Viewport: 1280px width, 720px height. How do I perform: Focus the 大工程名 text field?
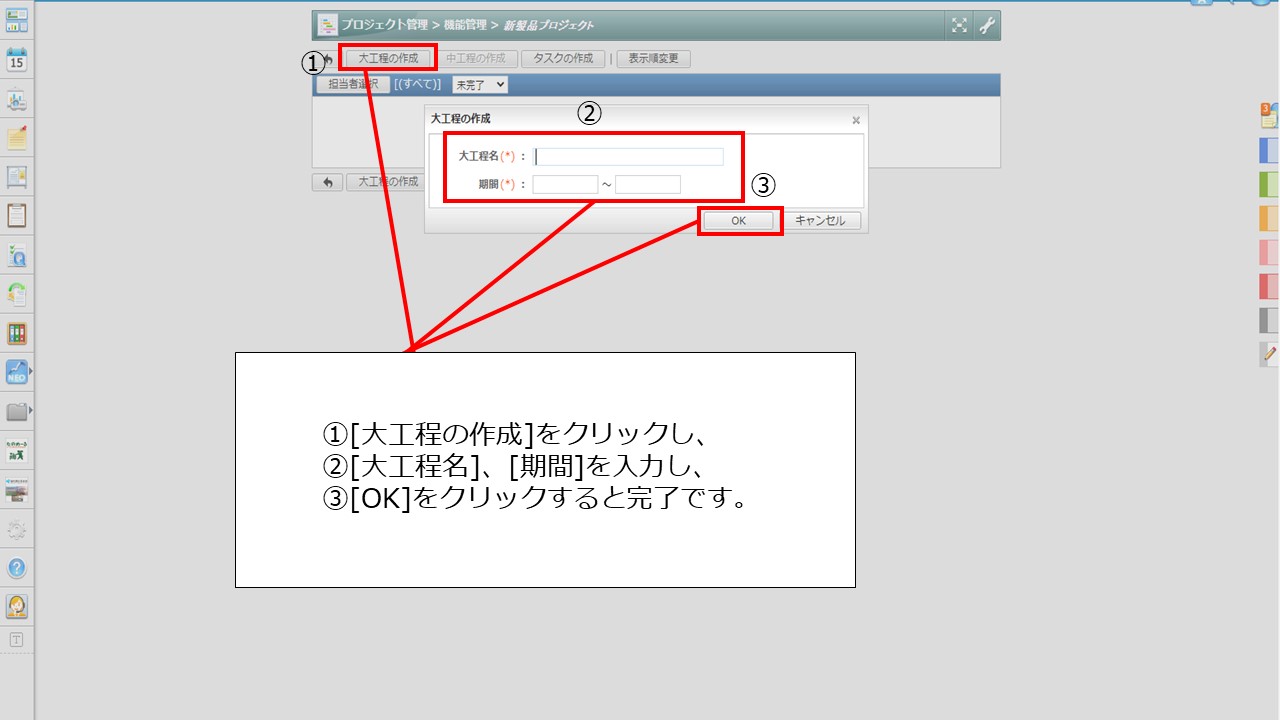click(x=629, y=157)
